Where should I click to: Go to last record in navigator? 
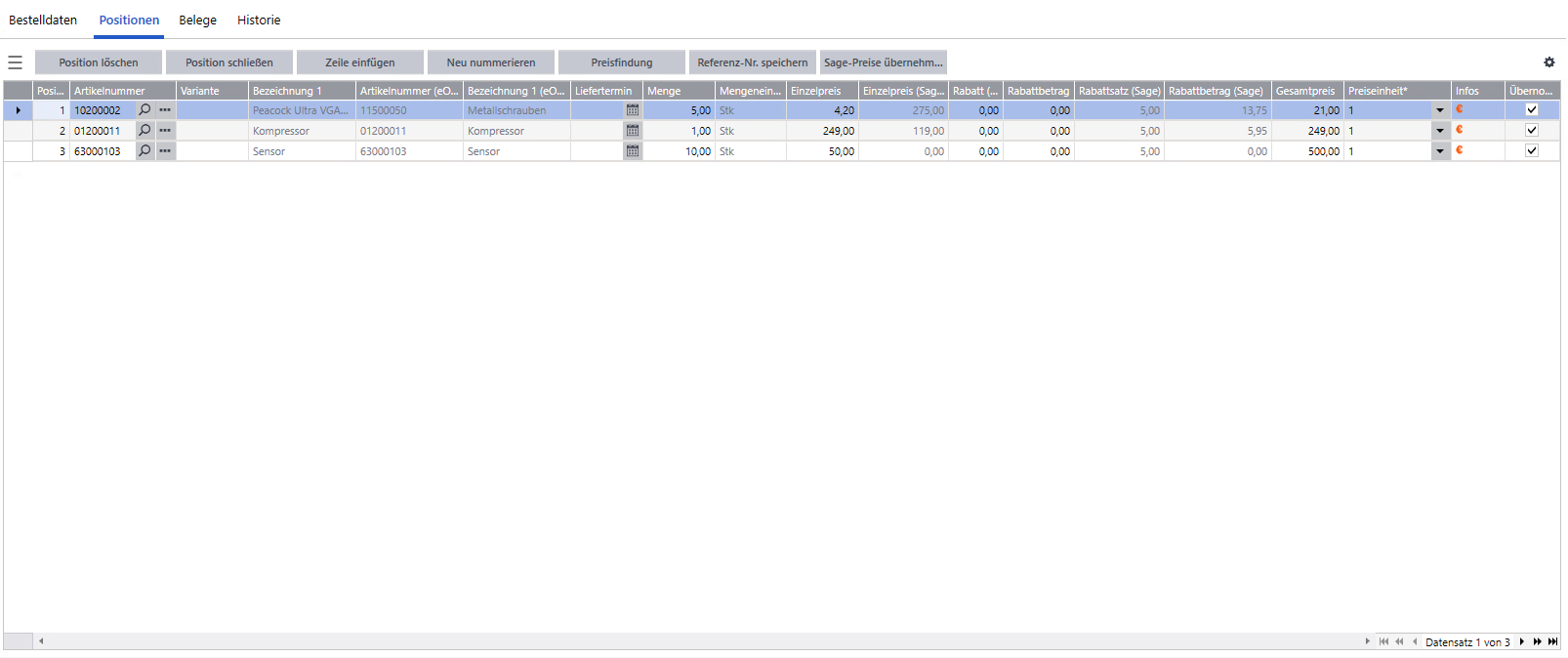(x=1552, y=641)
